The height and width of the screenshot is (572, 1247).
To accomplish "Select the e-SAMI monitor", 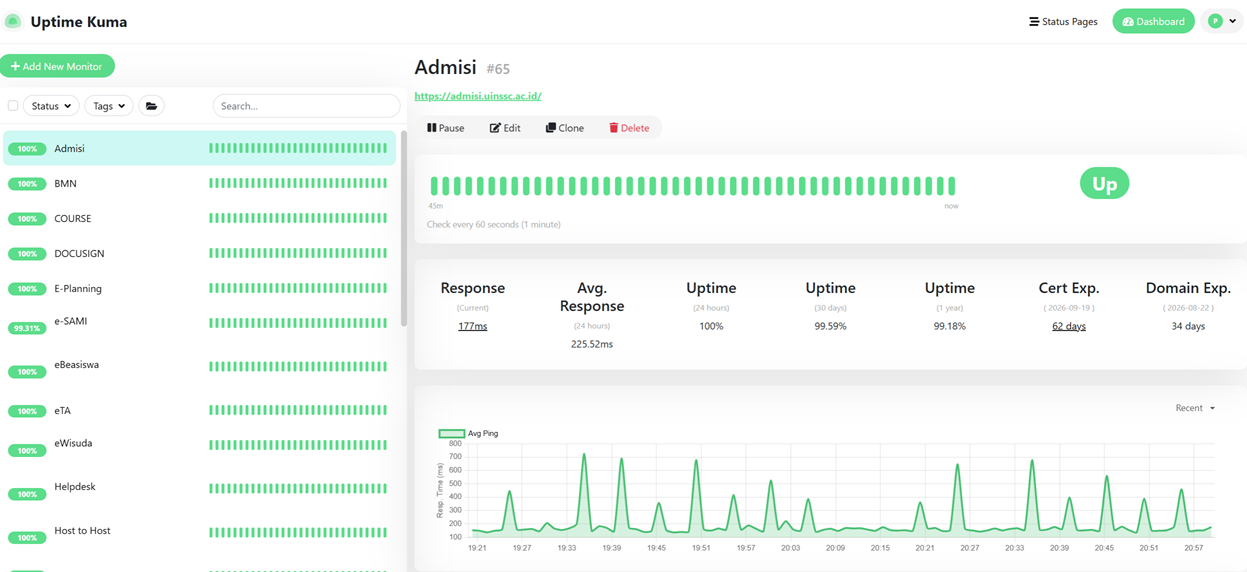I will (x=200, y=324).
